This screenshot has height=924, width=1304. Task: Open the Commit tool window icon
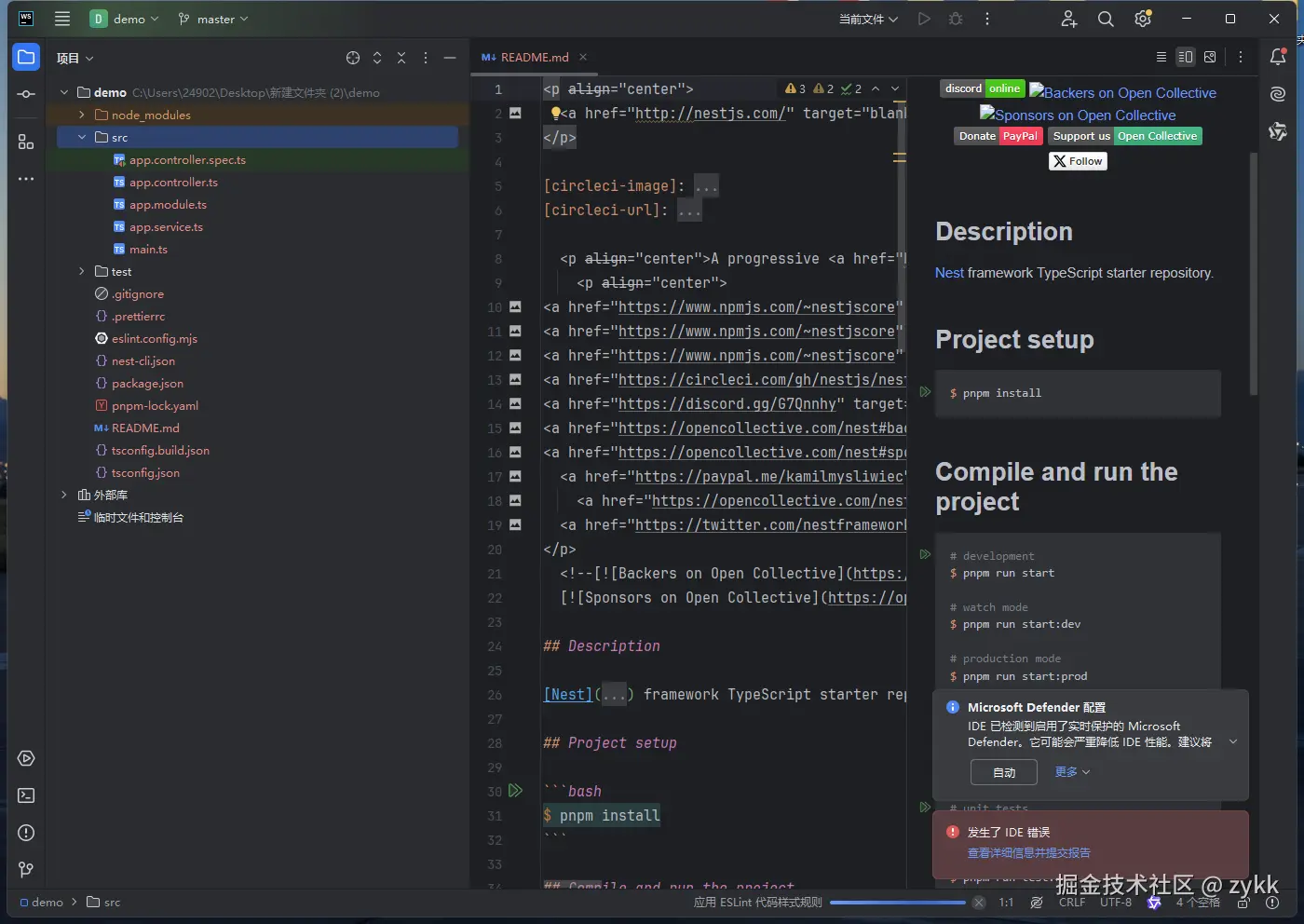pos(26,94)
